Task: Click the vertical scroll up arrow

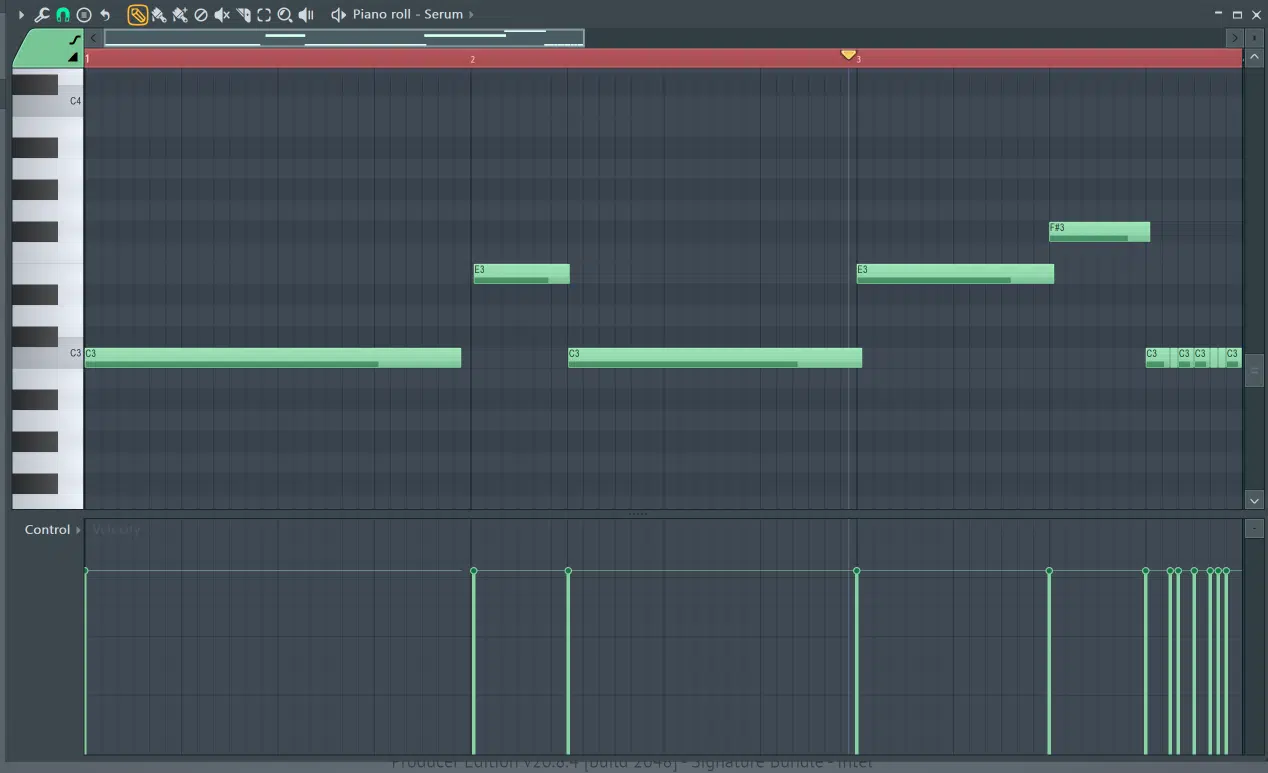Action: [x=1254, y=57]
